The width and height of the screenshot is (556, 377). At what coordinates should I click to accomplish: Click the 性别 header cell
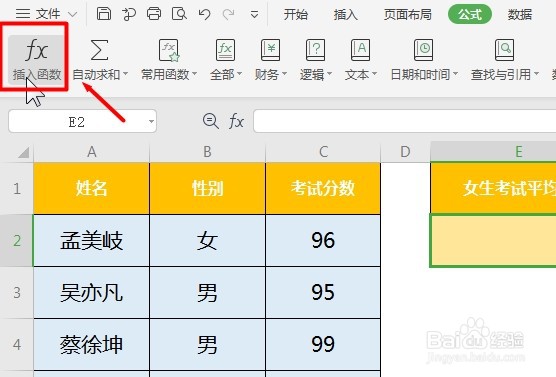tap(207, 188)
